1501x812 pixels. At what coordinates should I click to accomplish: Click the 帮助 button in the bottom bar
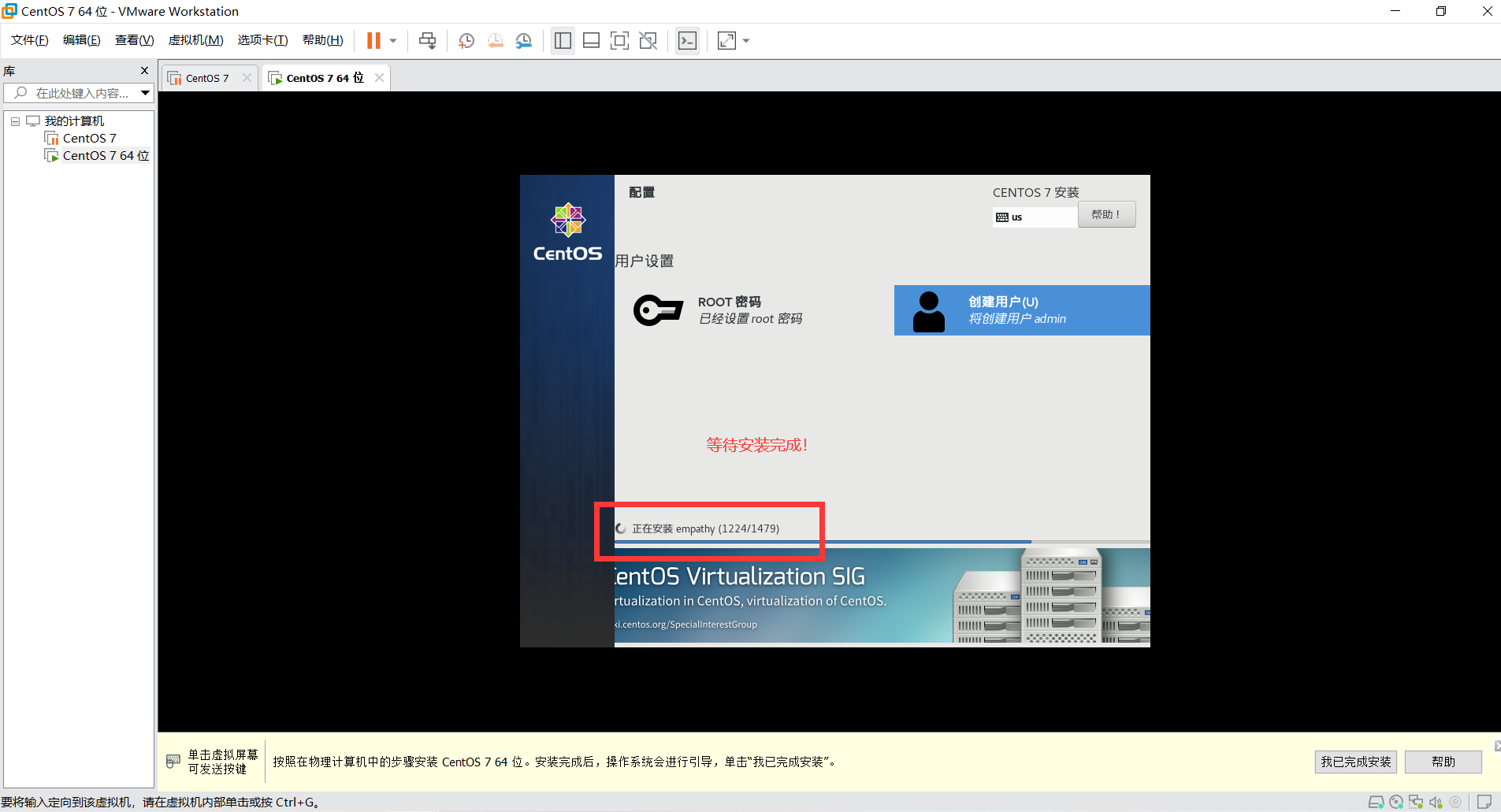pyautogui.click(x=1443, y=762)
